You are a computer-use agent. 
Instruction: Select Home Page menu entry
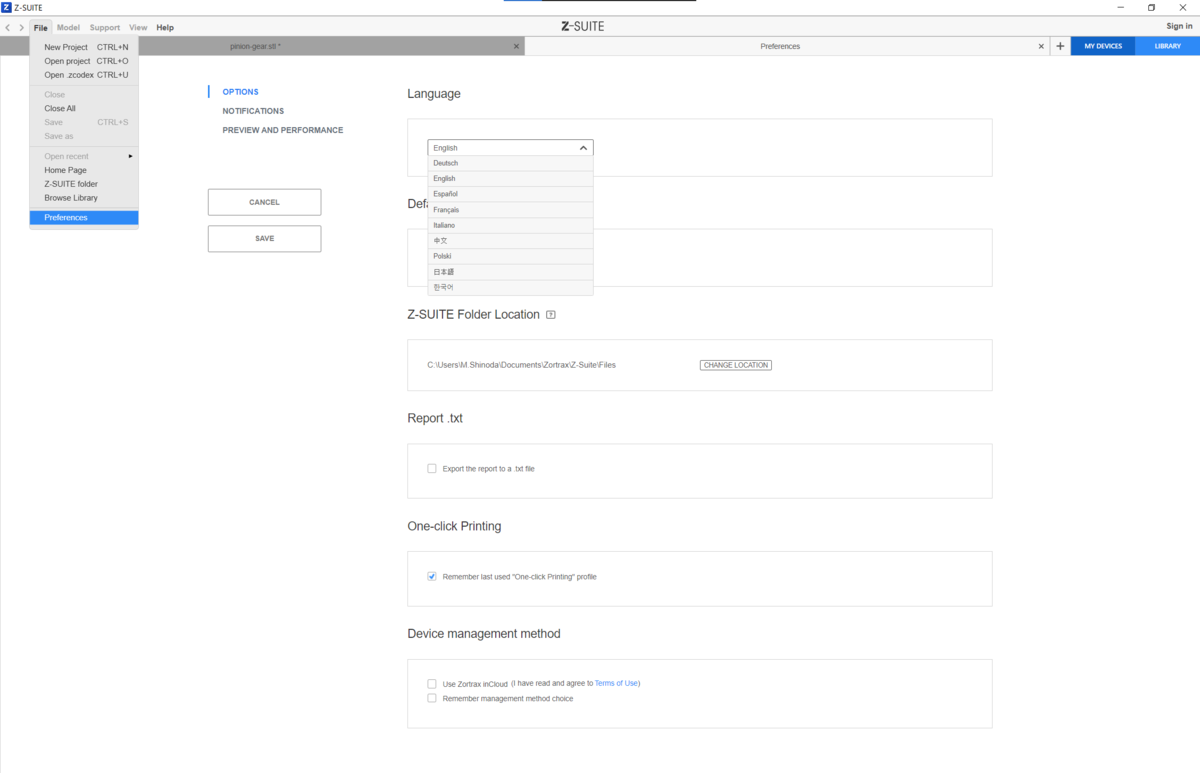84,170
